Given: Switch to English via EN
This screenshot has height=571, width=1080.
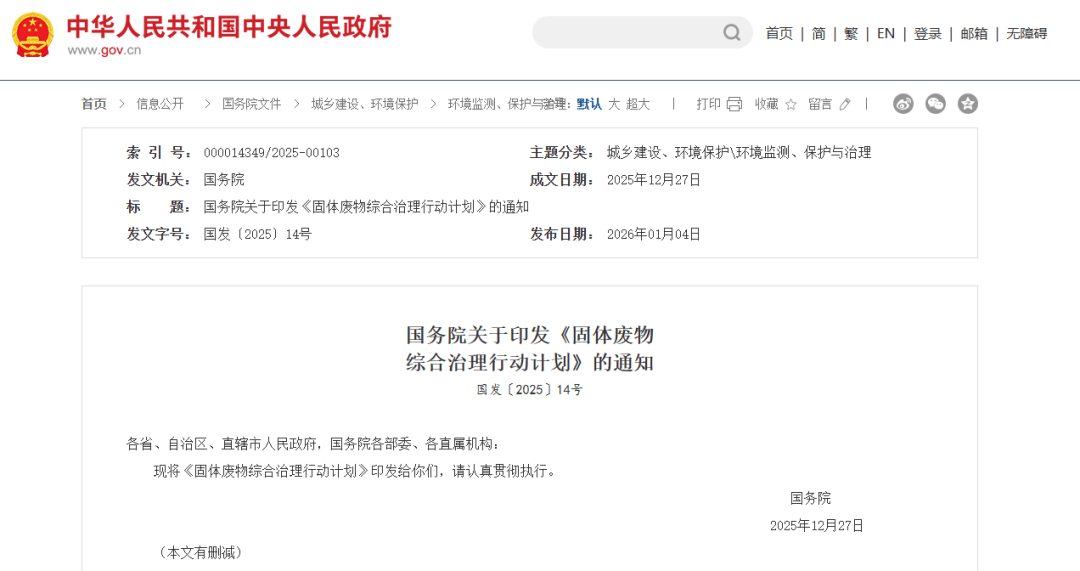Looking at the screenshot, I should point(885,33).
